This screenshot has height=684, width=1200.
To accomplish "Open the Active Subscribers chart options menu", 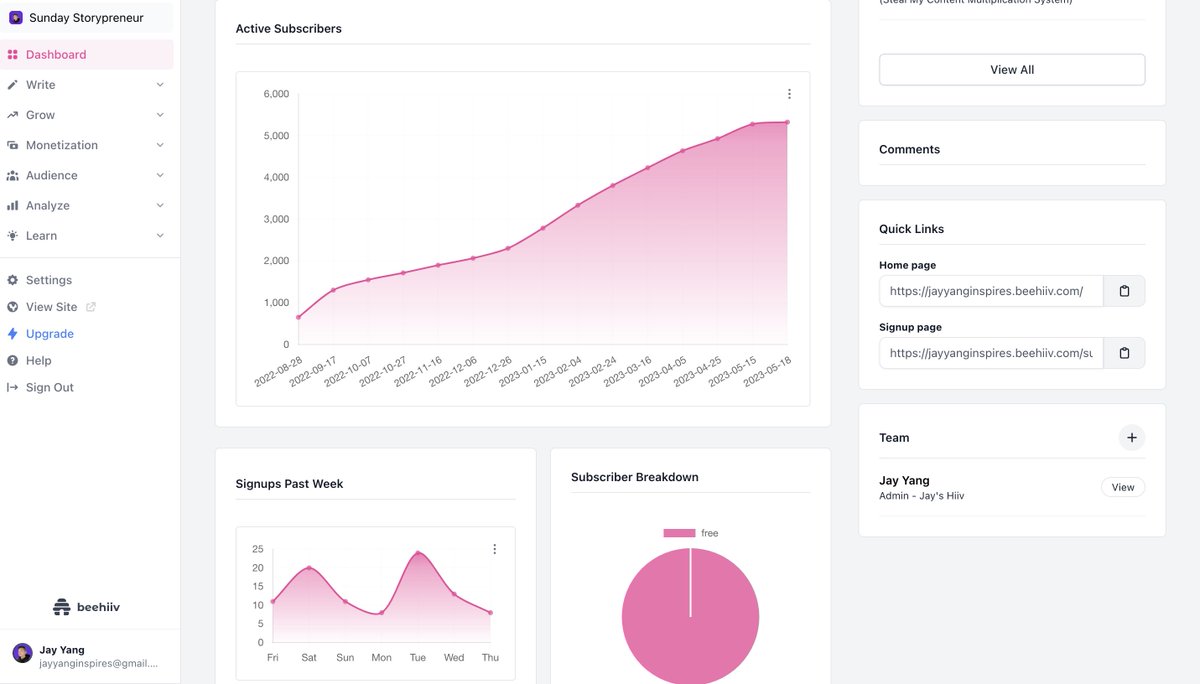I will tap(789, 94).
